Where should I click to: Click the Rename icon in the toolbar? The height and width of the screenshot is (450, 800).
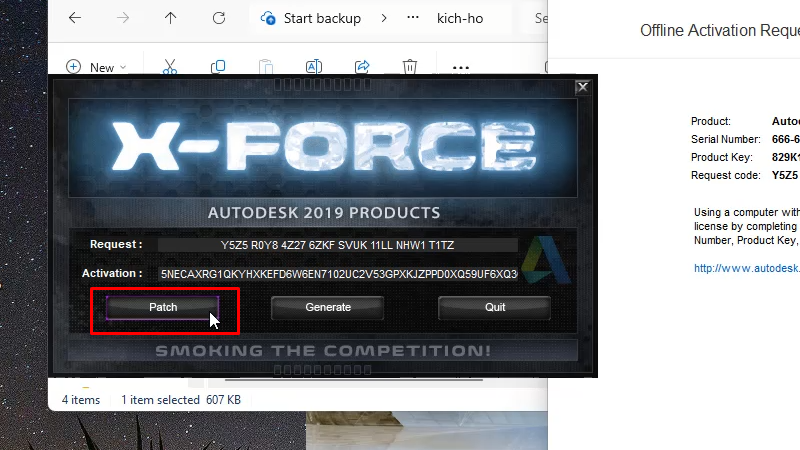pyautogui.click(x=313, y=67)
